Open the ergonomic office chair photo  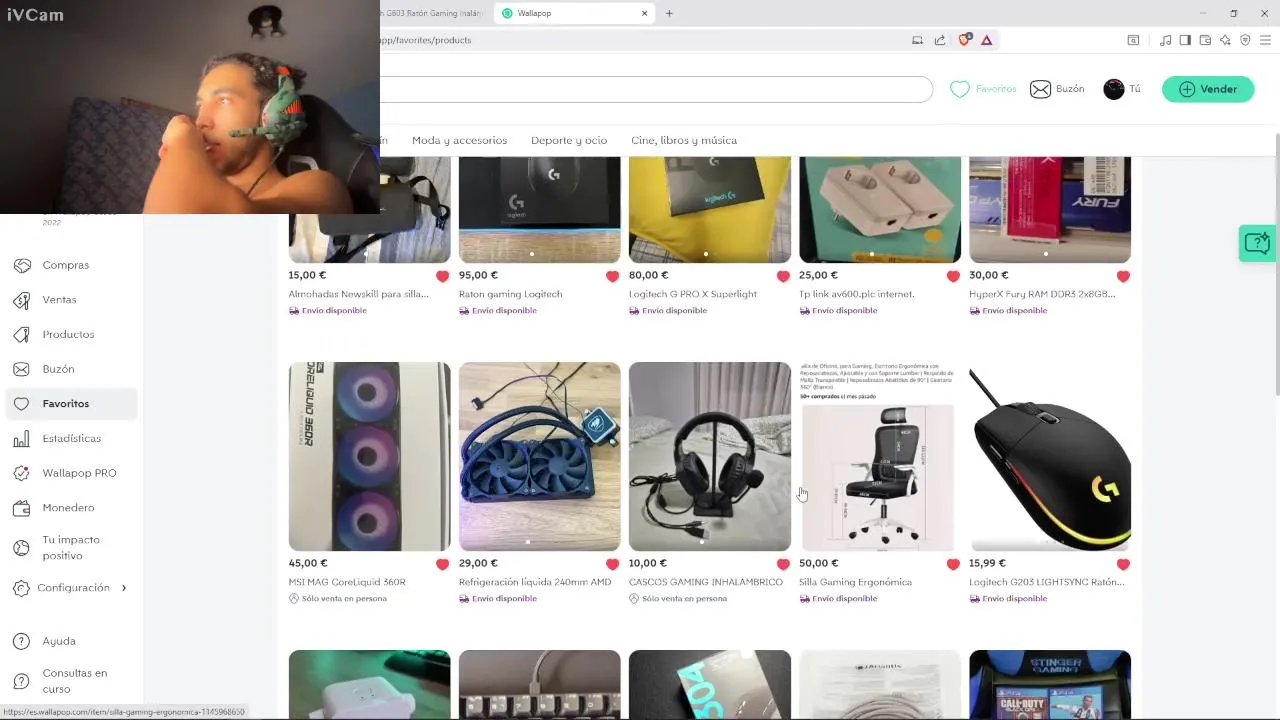pyautogui.click(x=880, y=456)
